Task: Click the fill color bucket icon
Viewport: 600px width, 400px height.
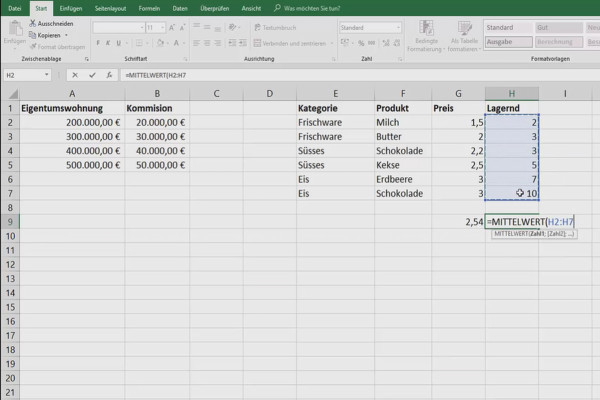Action: point(160,43)
